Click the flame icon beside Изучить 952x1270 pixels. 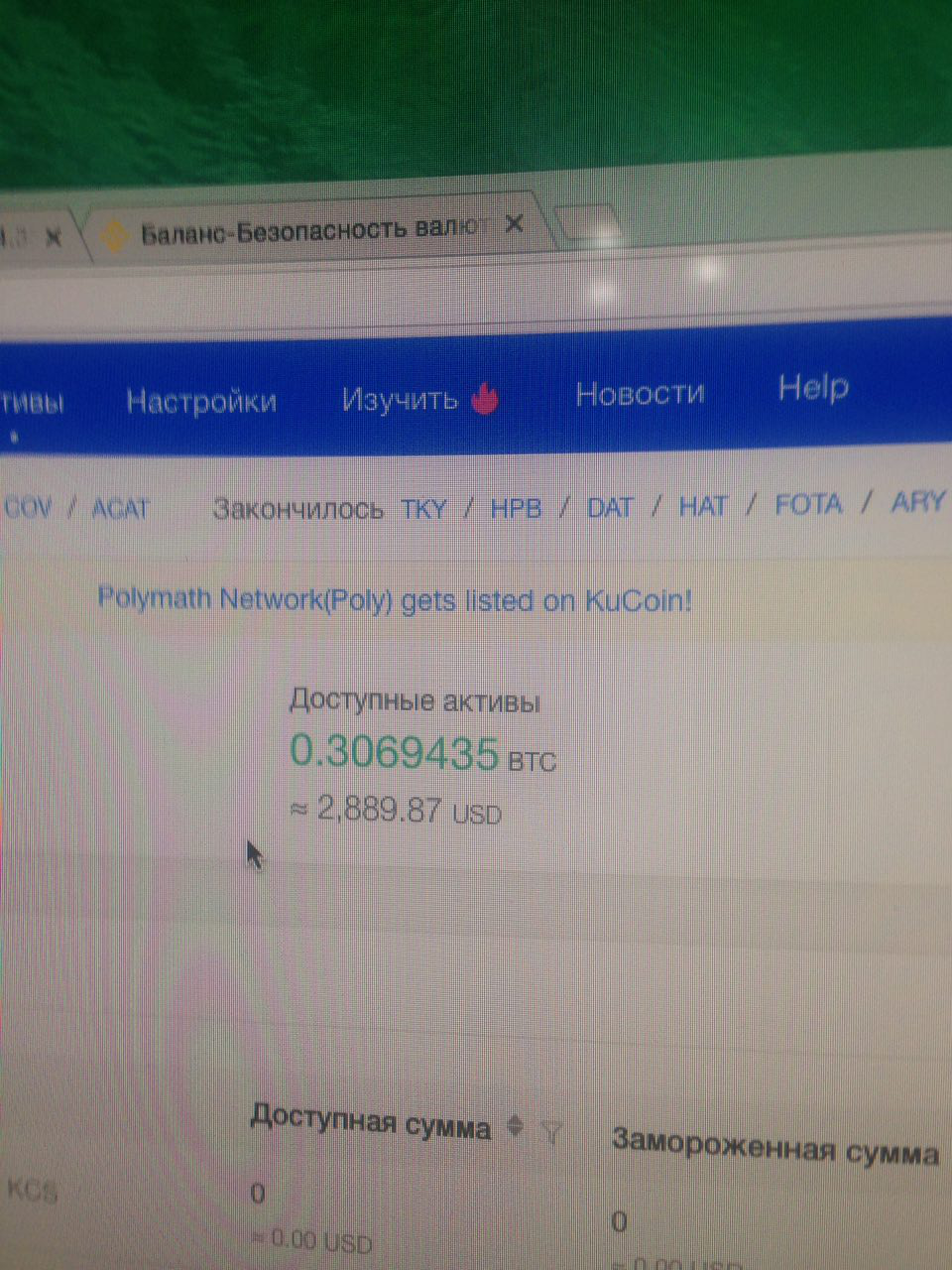click(485, 397)
